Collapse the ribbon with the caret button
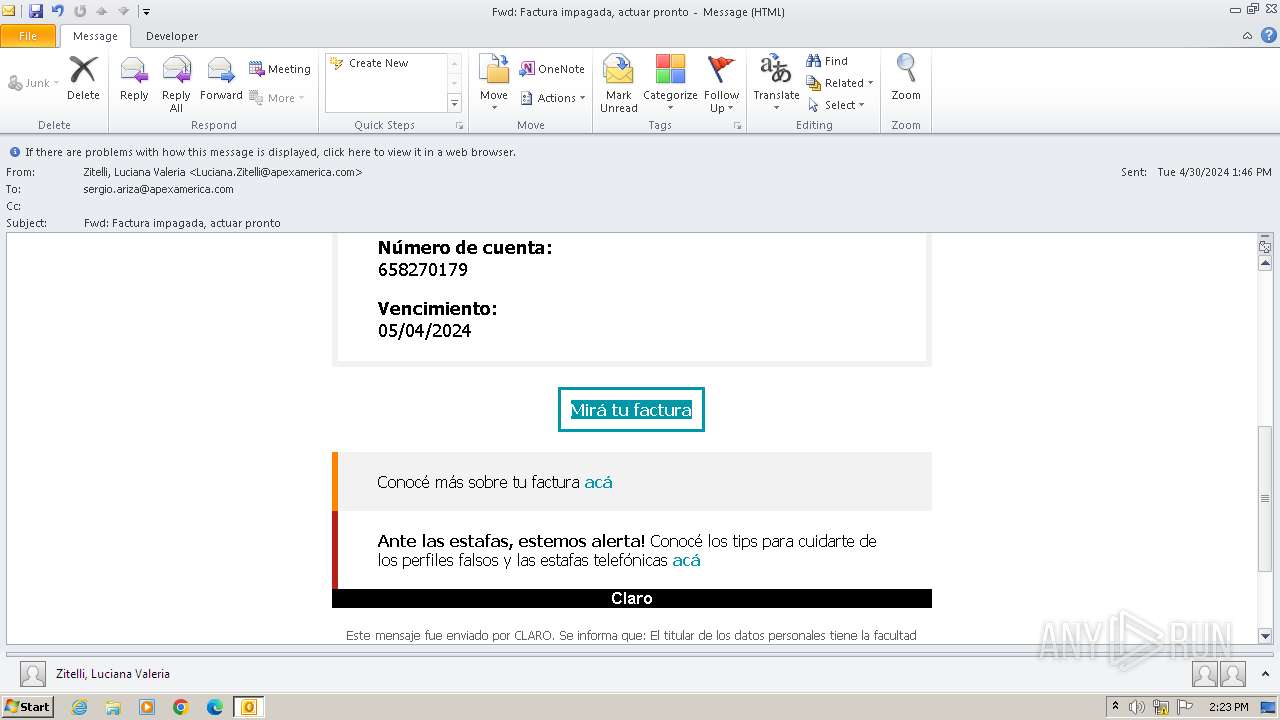Screen dimensions: 1280x720 (1247, 36)
